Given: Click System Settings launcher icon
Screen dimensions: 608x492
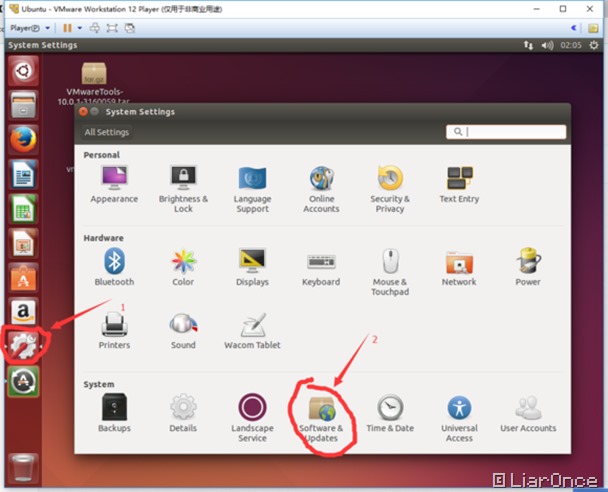Looking at the screenshot, I should pyautogui.click(x=24, y=345).
